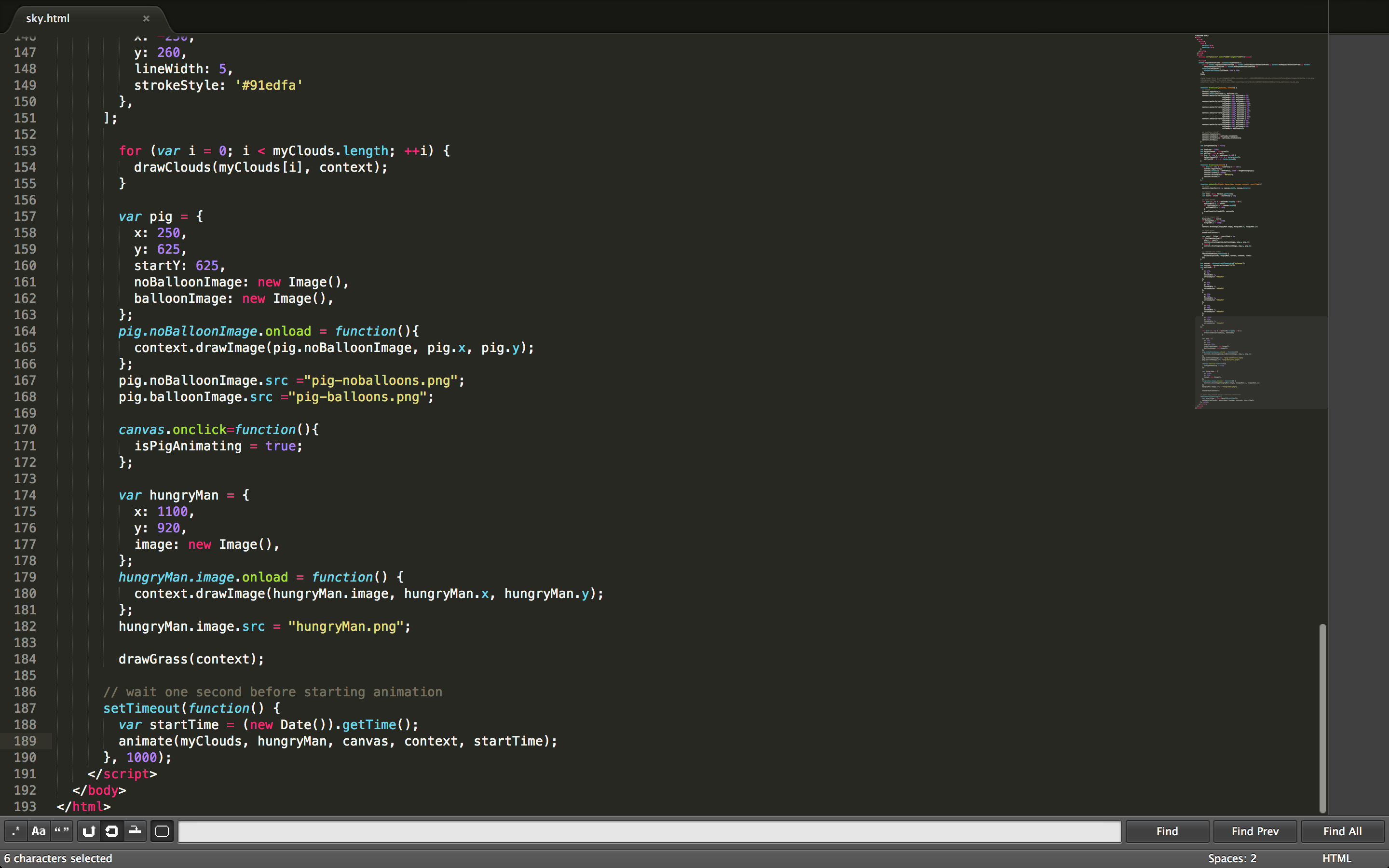Image resolution: width=1389 pixels, height=868 pixels.
Task: Click line number 157 in the gutter
Action: tap(25, 216)
